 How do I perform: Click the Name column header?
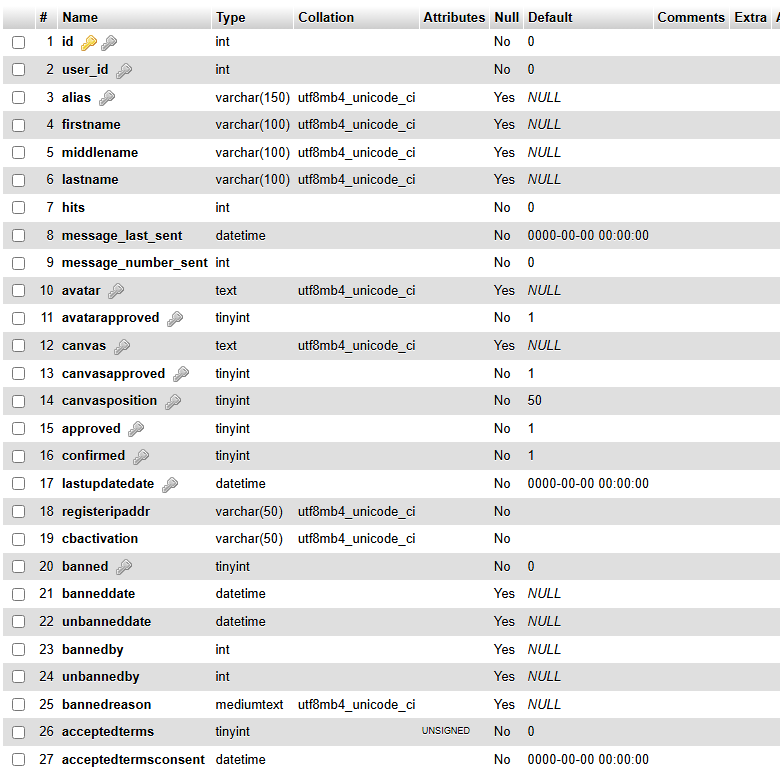(80, 17)
